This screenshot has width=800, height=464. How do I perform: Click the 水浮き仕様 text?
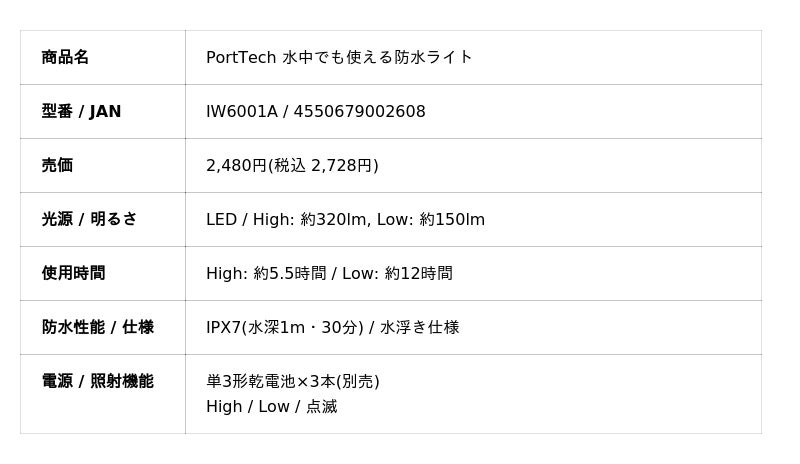click(x=419, y=327)
